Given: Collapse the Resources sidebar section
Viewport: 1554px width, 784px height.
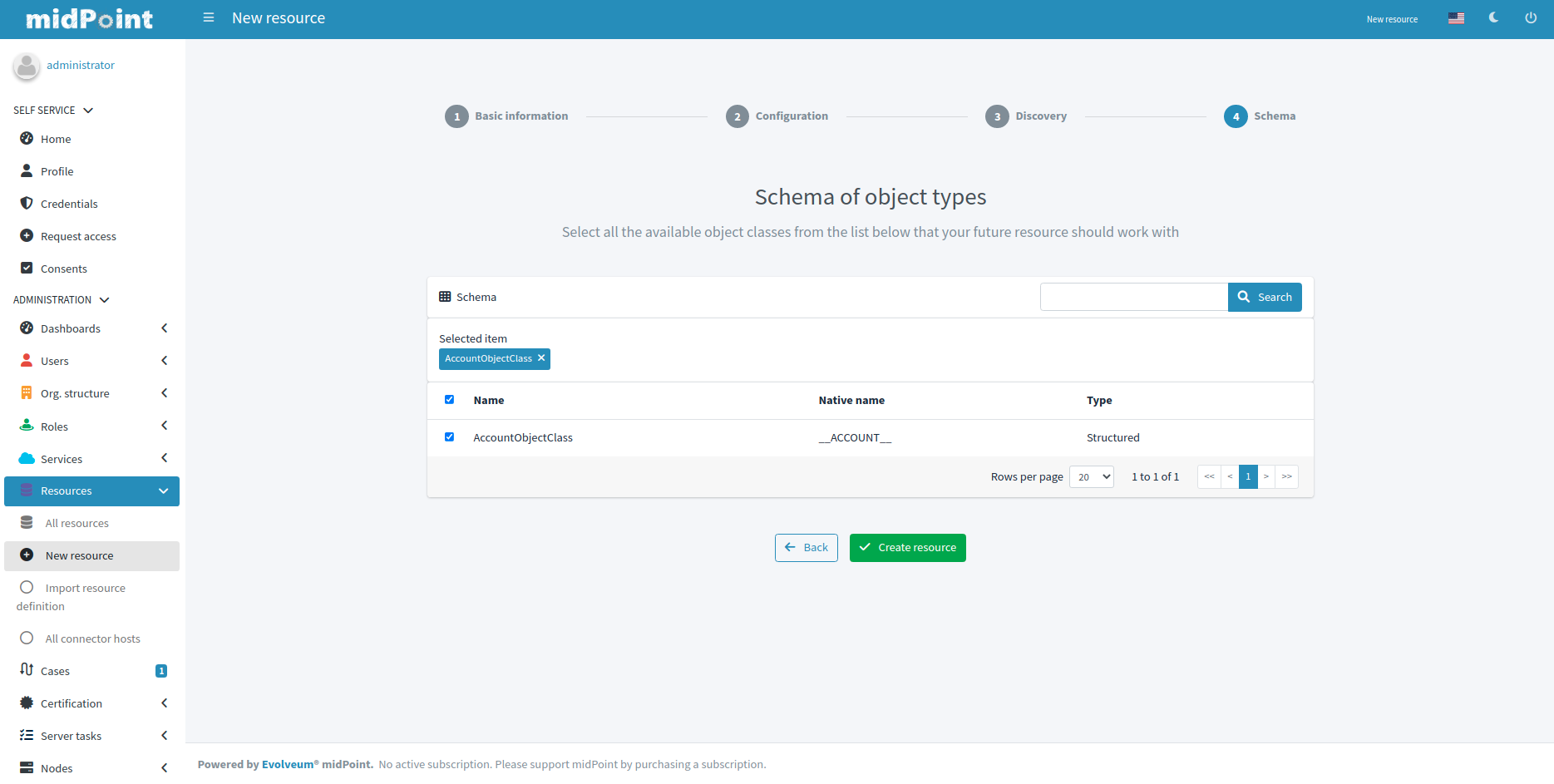Looking at the screenshot, I should coord(163,491).
